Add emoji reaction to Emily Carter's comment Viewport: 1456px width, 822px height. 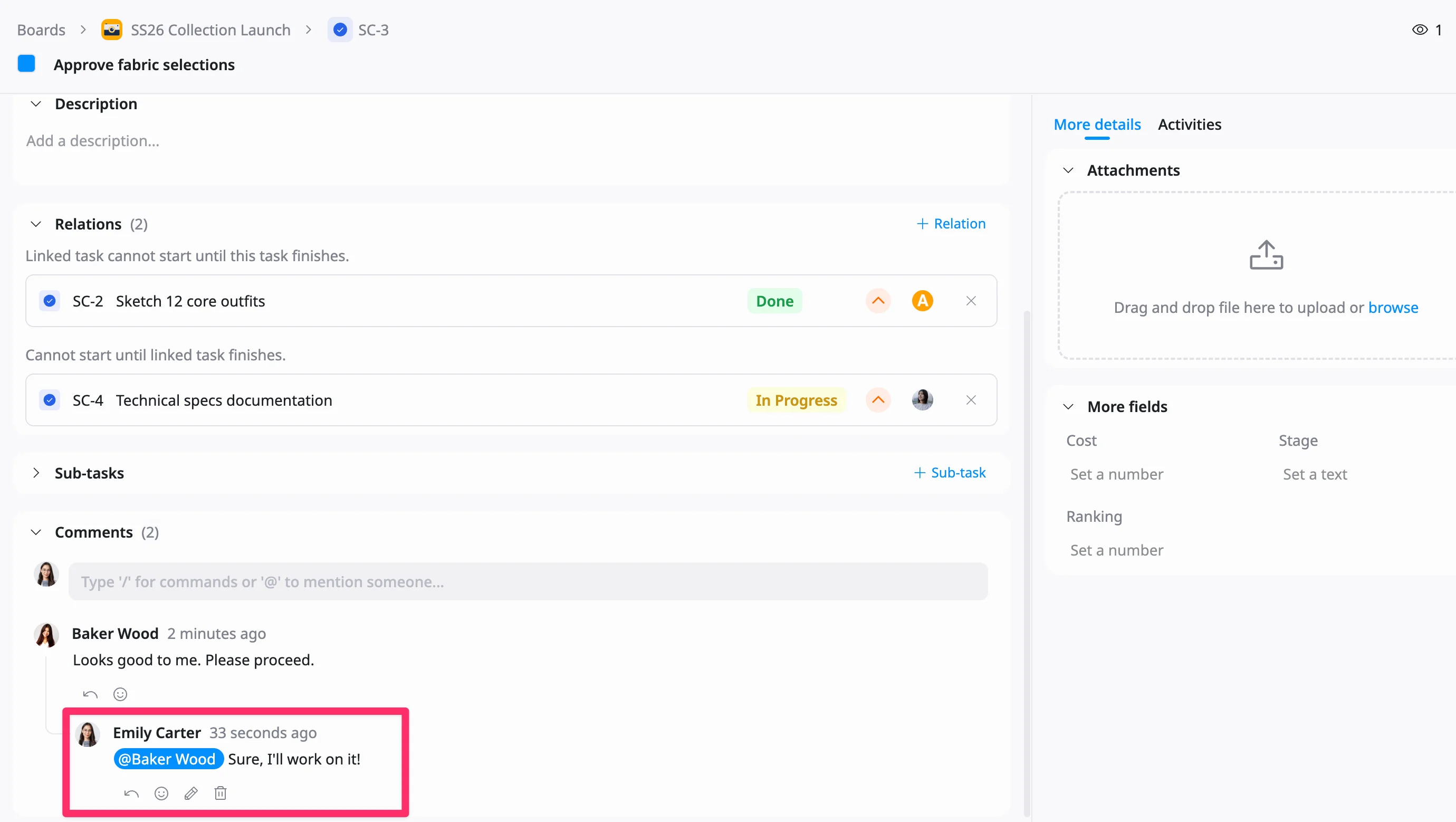pyautogui.click(x=161, y=794)
